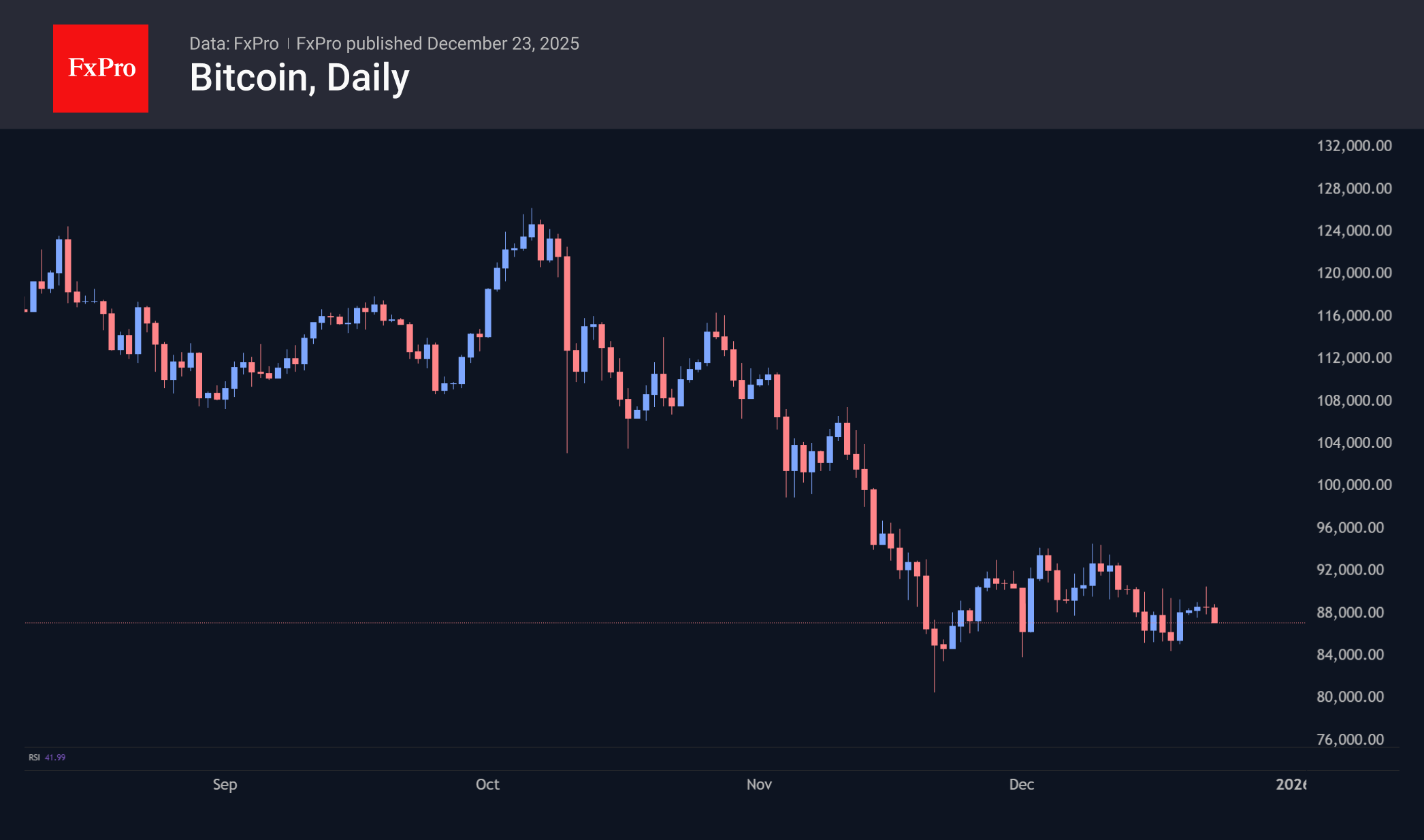Click the RSI value 41.99

[55, 758]
